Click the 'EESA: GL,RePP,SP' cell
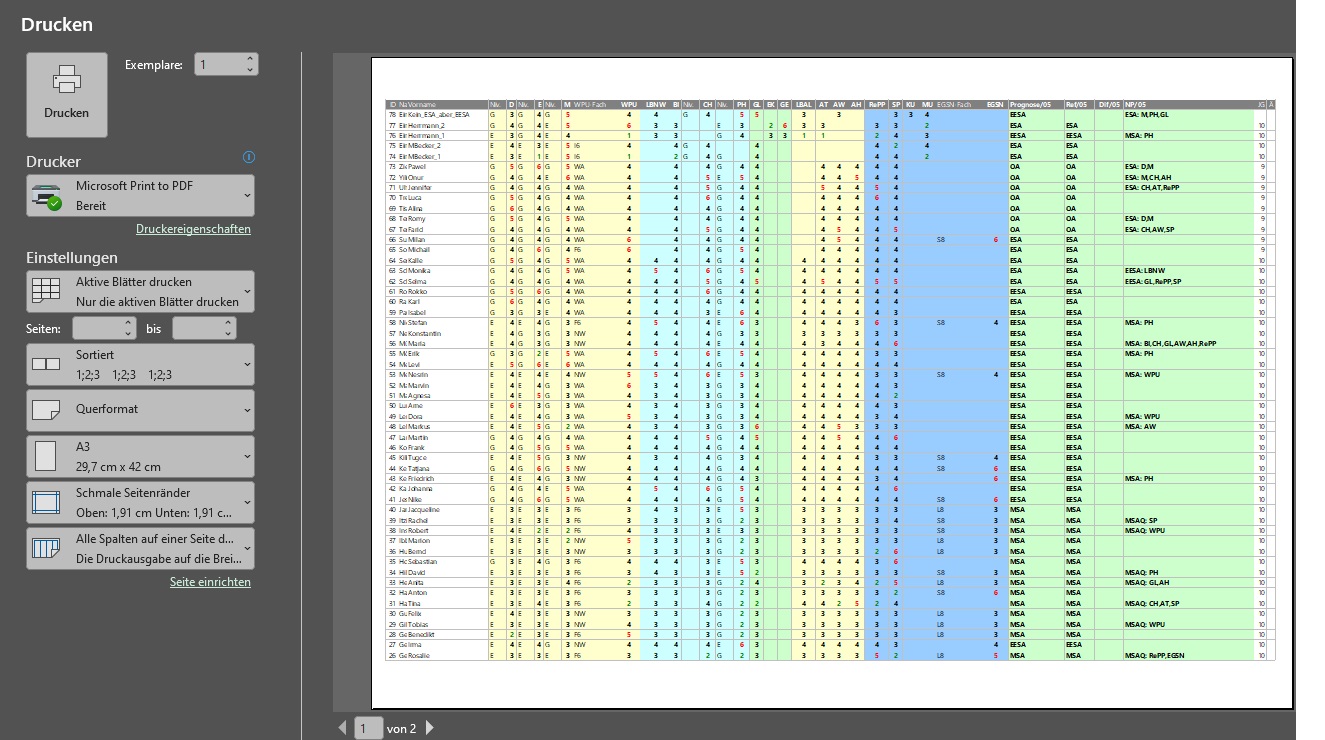The image size is (1325, 740). click(x=1153, y=281)
